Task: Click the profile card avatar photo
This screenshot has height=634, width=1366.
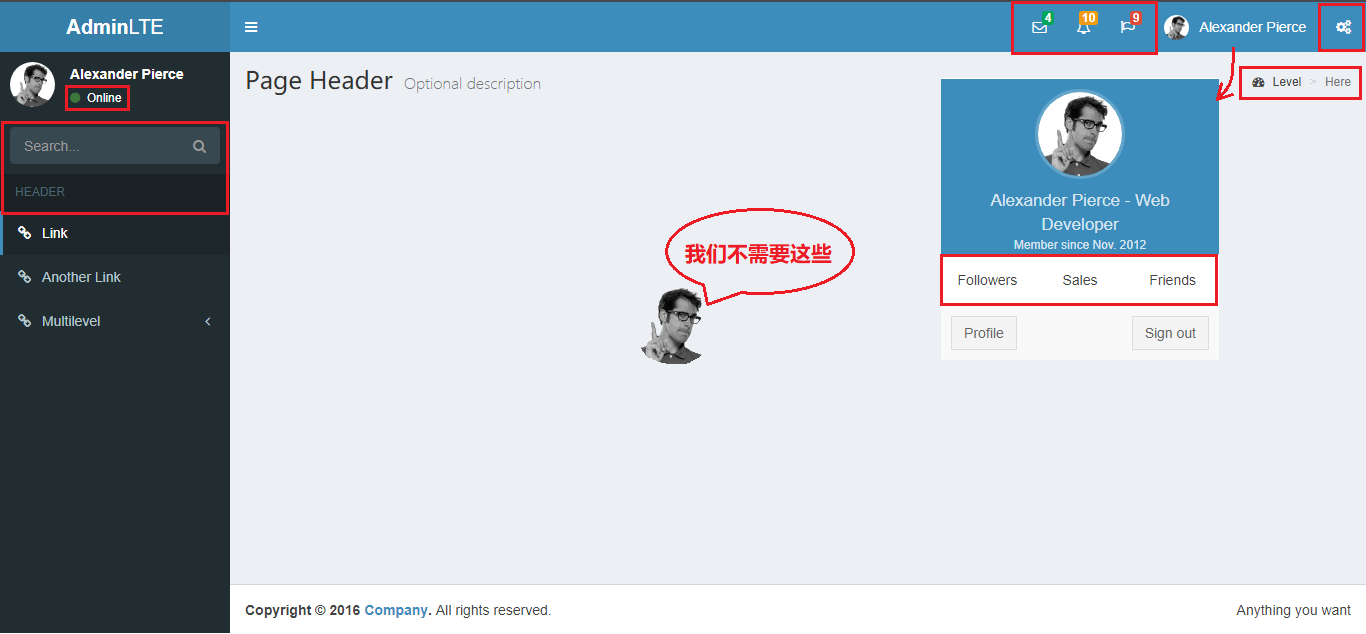Action: 1079,133
